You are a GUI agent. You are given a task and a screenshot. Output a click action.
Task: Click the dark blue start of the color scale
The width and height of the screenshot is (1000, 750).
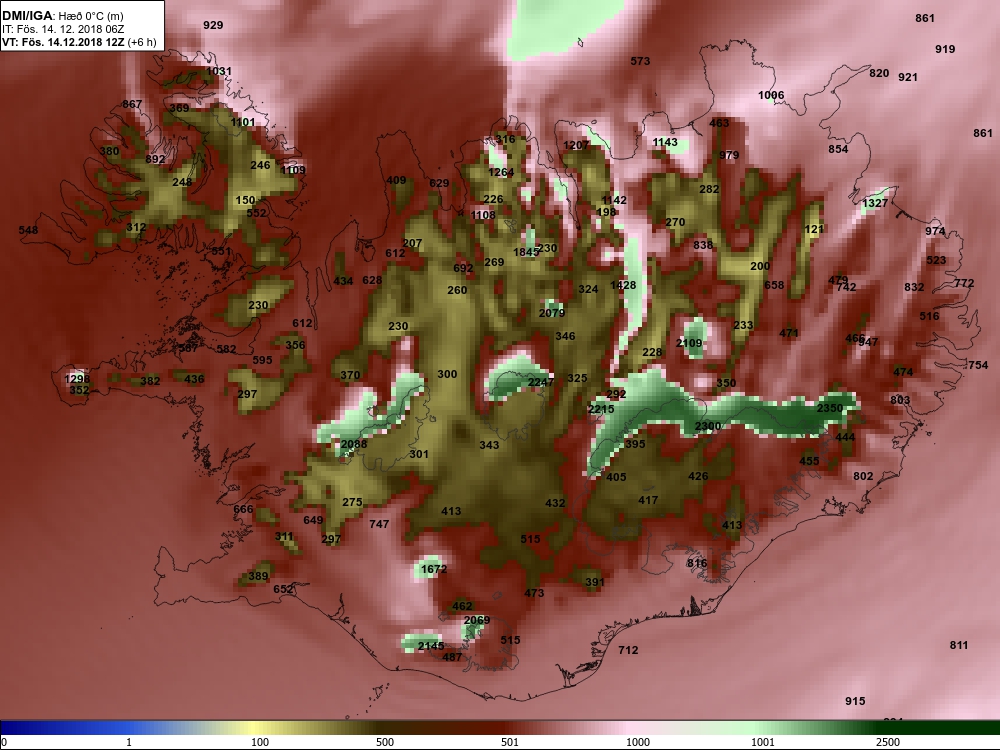tap(13, 728)
